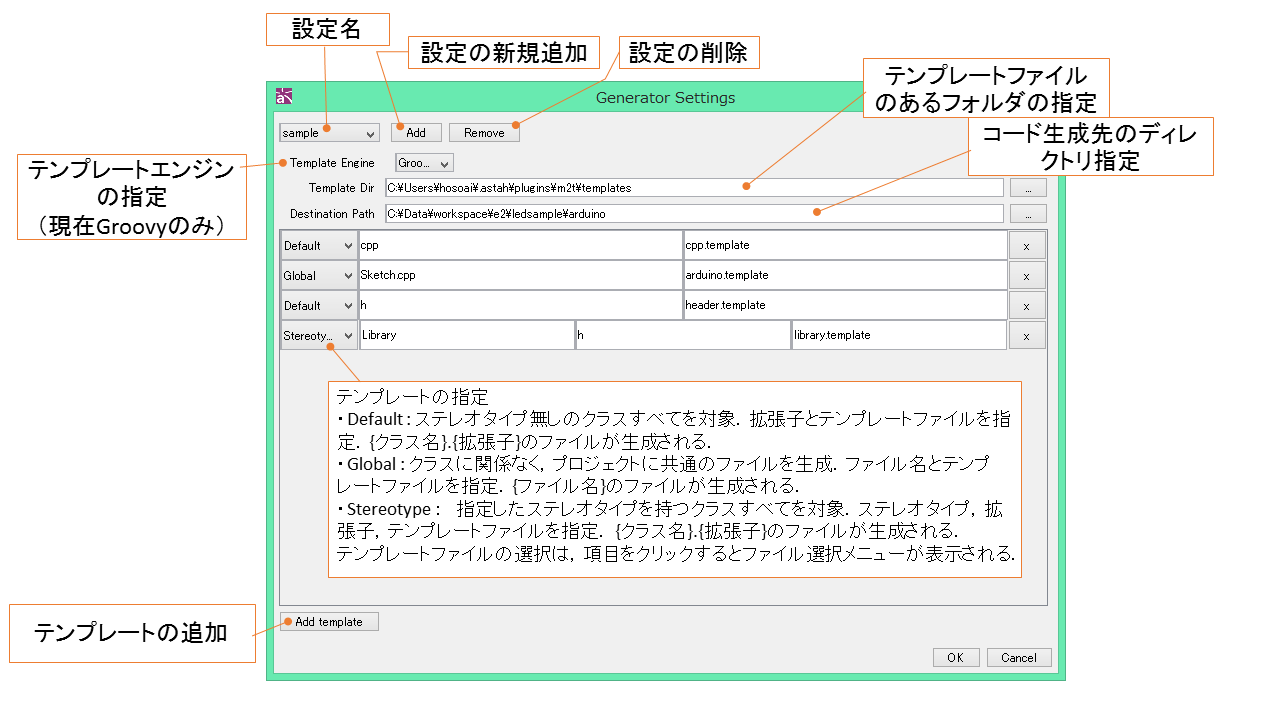The width and height of the screenshot is (1280, 720).
Task: Click the Template Engine label
Action: tap(332, 162)
